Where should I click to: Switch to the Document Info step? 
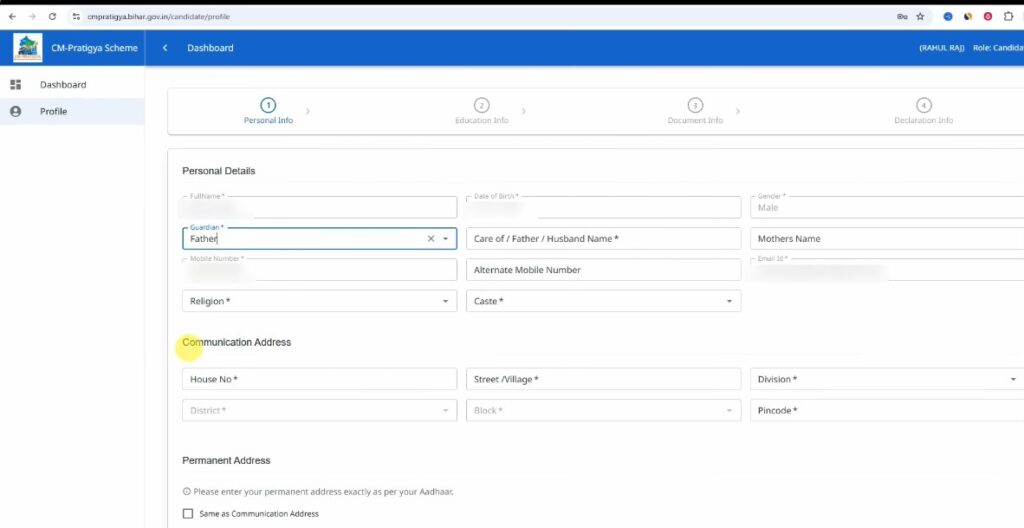click(x=695, y=111)
